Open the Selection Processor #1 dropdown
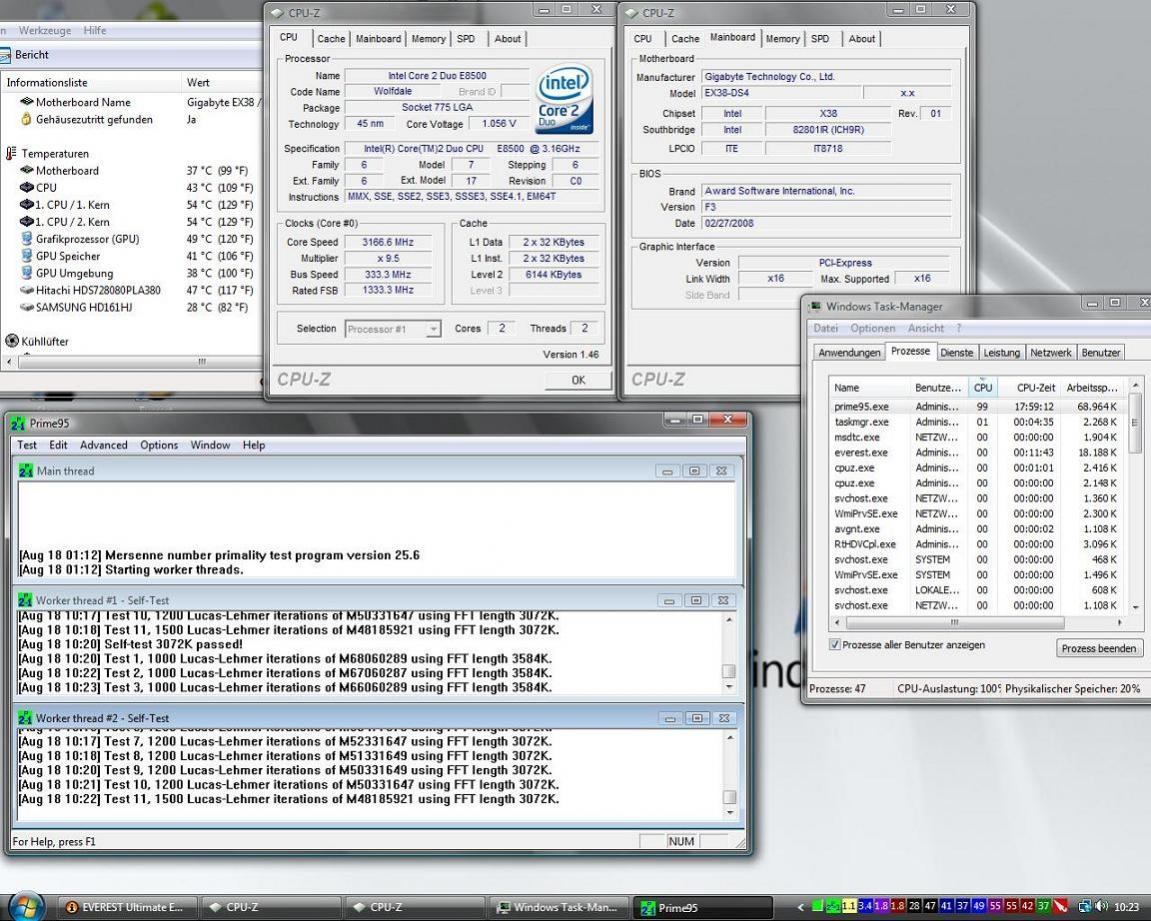Screen dimensions: 1151x921 pos(393,329)
